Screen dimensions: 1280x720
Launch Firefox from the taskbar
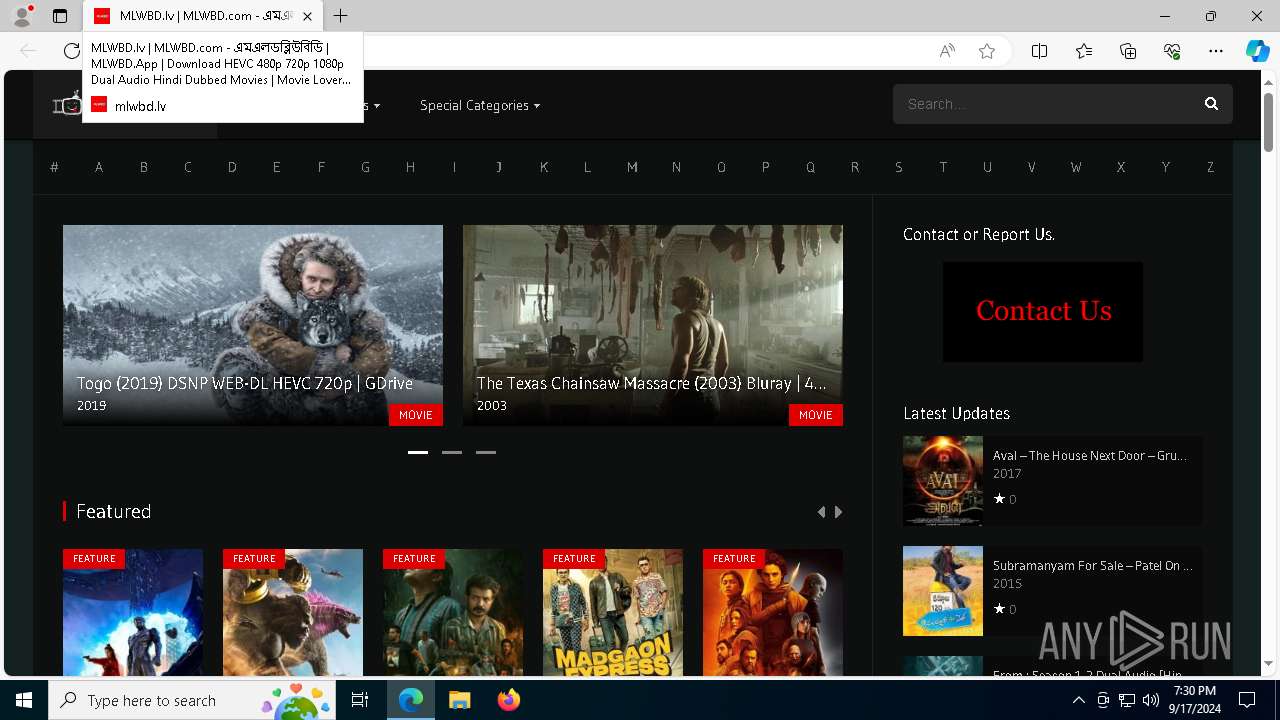(x=508, y=700)
